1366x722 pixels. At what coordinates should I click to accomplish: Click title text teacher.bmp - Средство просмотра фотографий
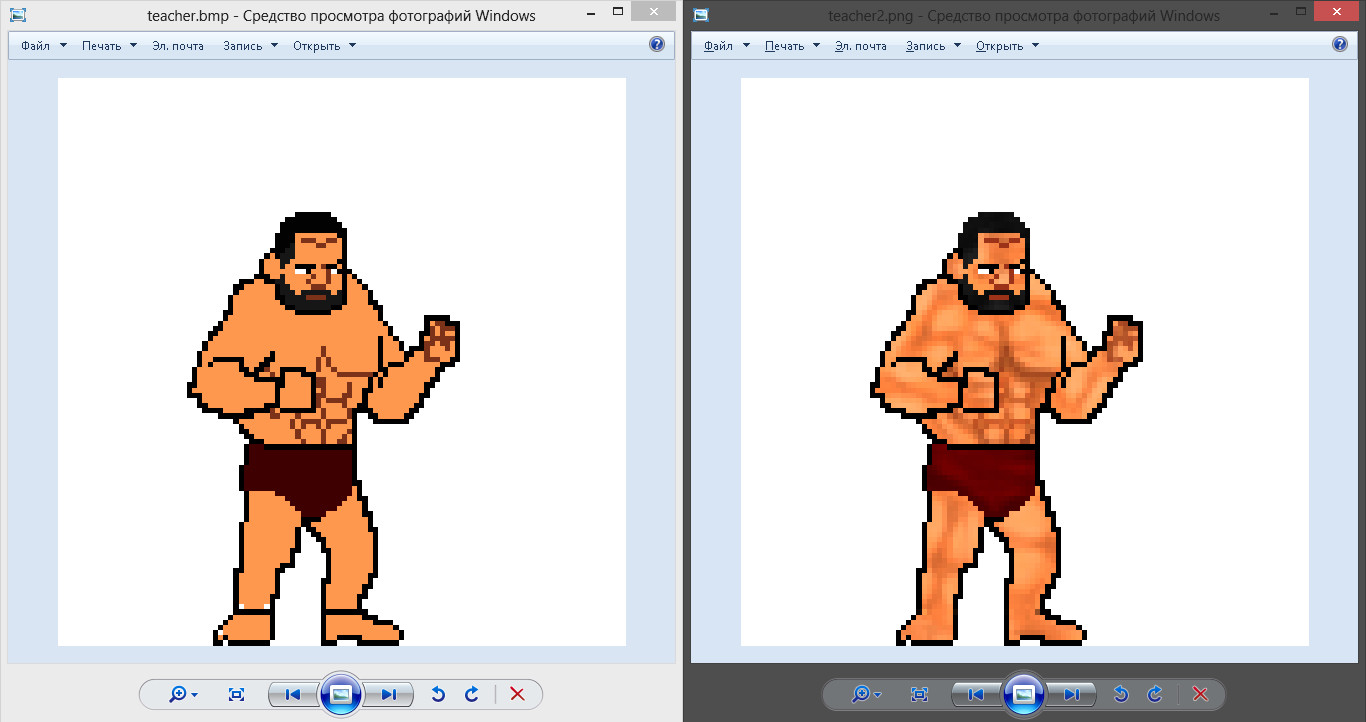pyautogui.click(x=341, y=16)
